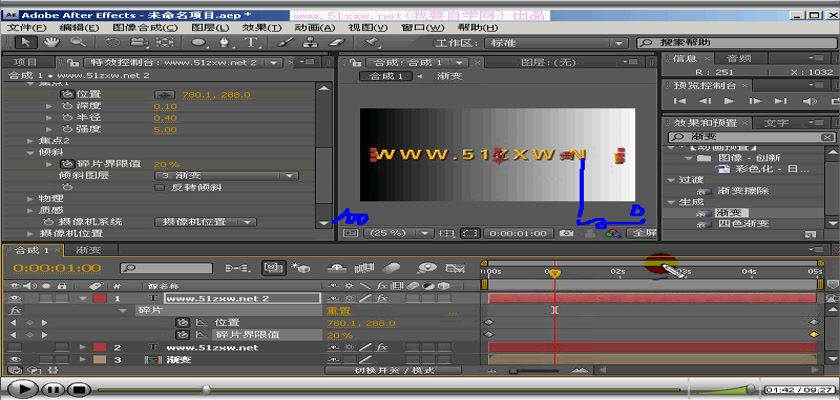The width and height of the screenshot is (840, 400).
Task: Click play in the 预览控制台 panel
Action: (729, 101)
